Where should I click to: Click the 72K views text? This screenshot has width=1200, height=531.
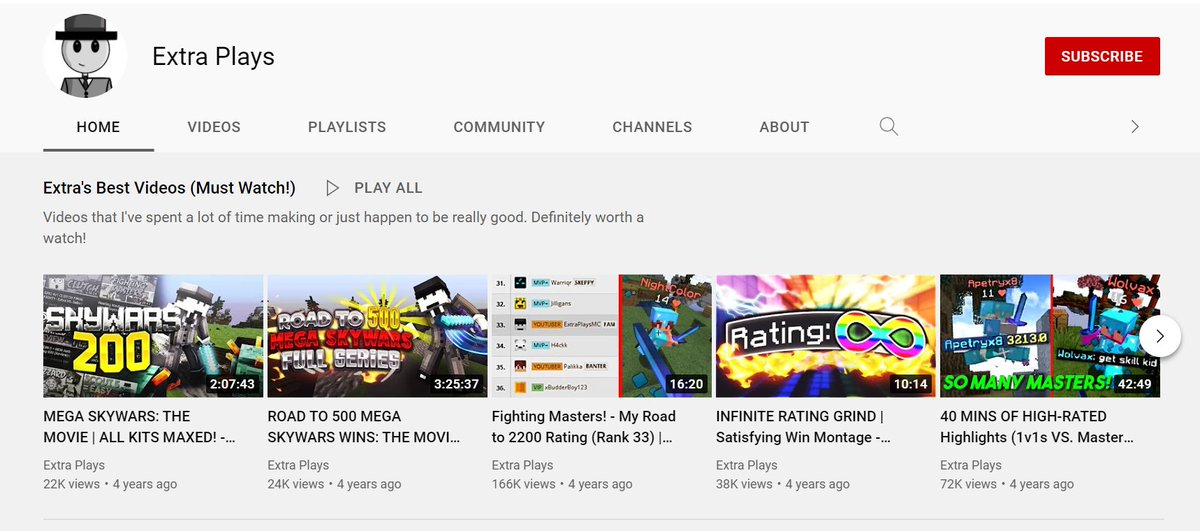click(x=969, y=484)
